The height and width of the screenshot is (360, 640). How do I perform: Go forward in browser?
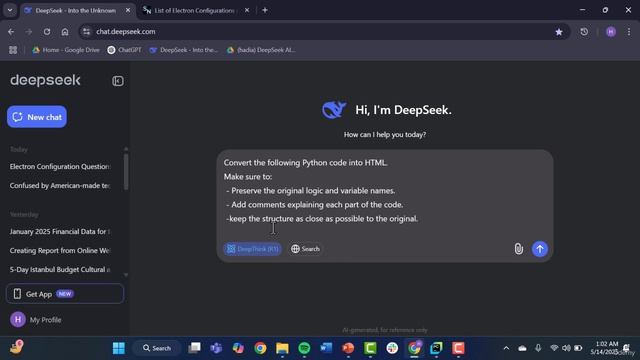tap(29, 31)
